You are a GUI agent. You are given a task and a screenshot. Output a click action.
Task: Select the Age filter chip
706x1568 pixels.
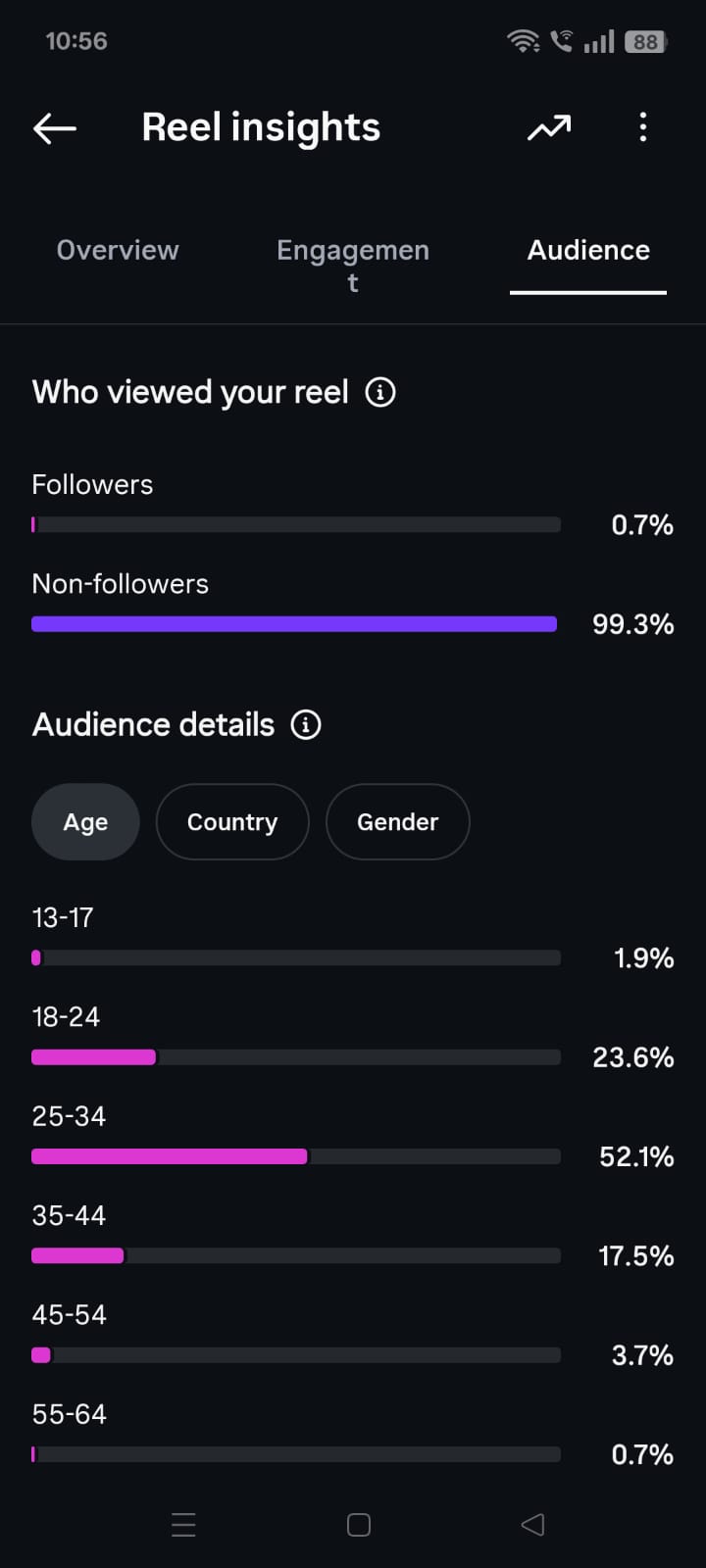pos(85,822)
